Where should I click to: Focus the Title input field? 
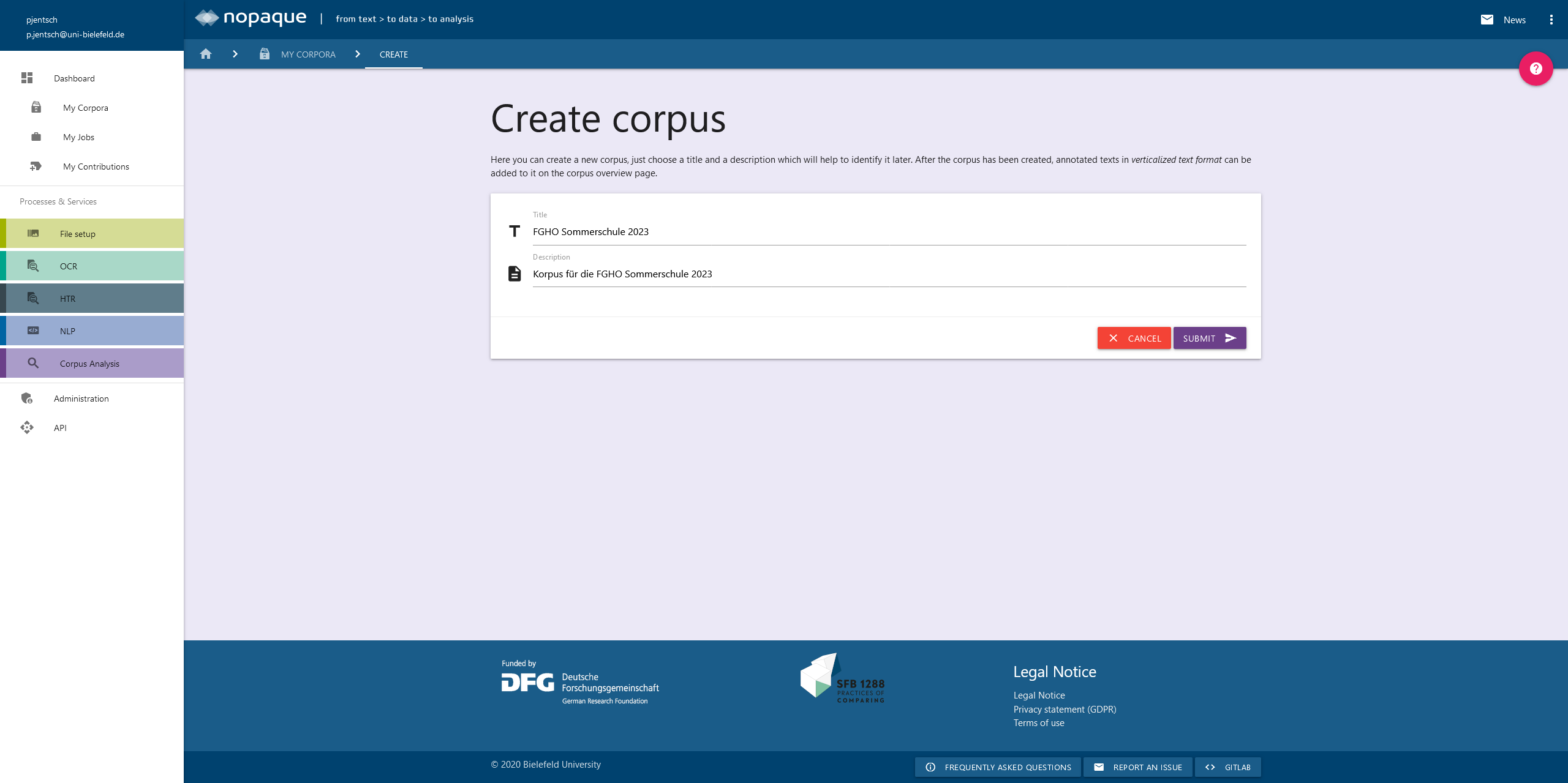(889, 231)
